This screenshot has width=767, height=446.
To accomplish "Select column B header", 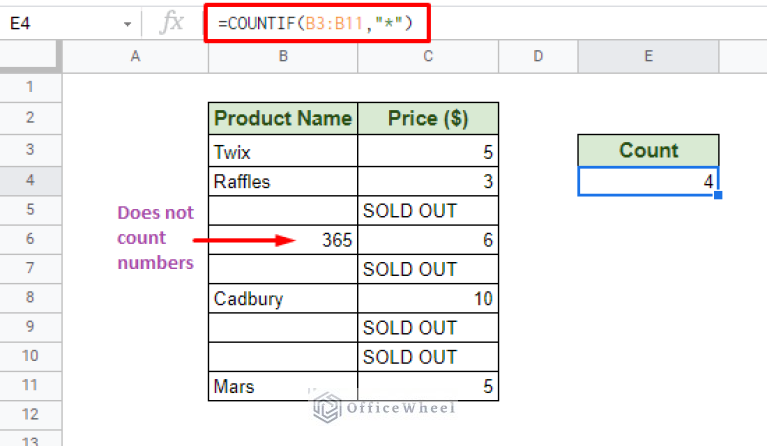I will pos(283,56).
